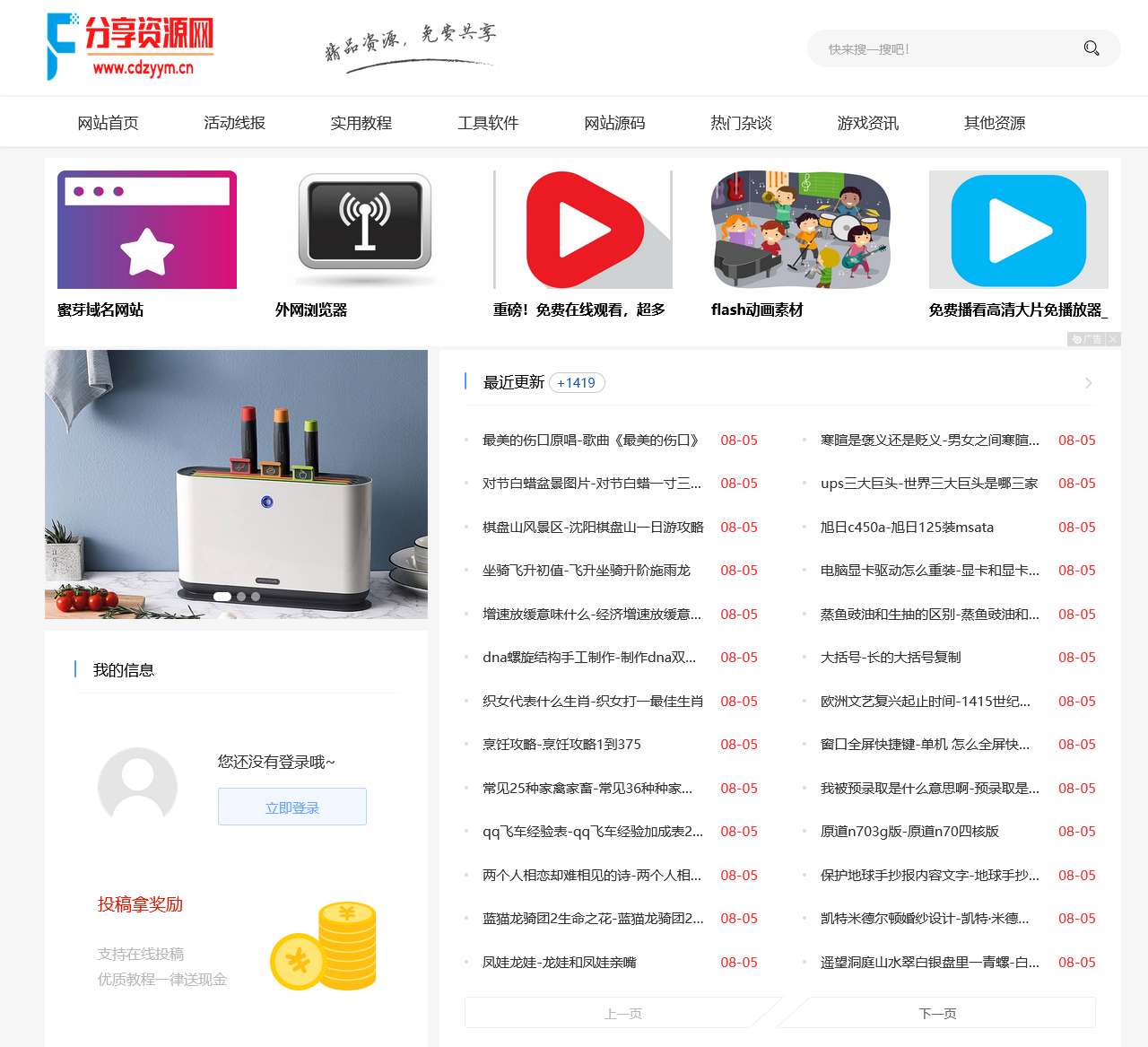Click the flash动画素材 caption text
This screenshot has width=1148, height=1047.
[x=757, y=310]
